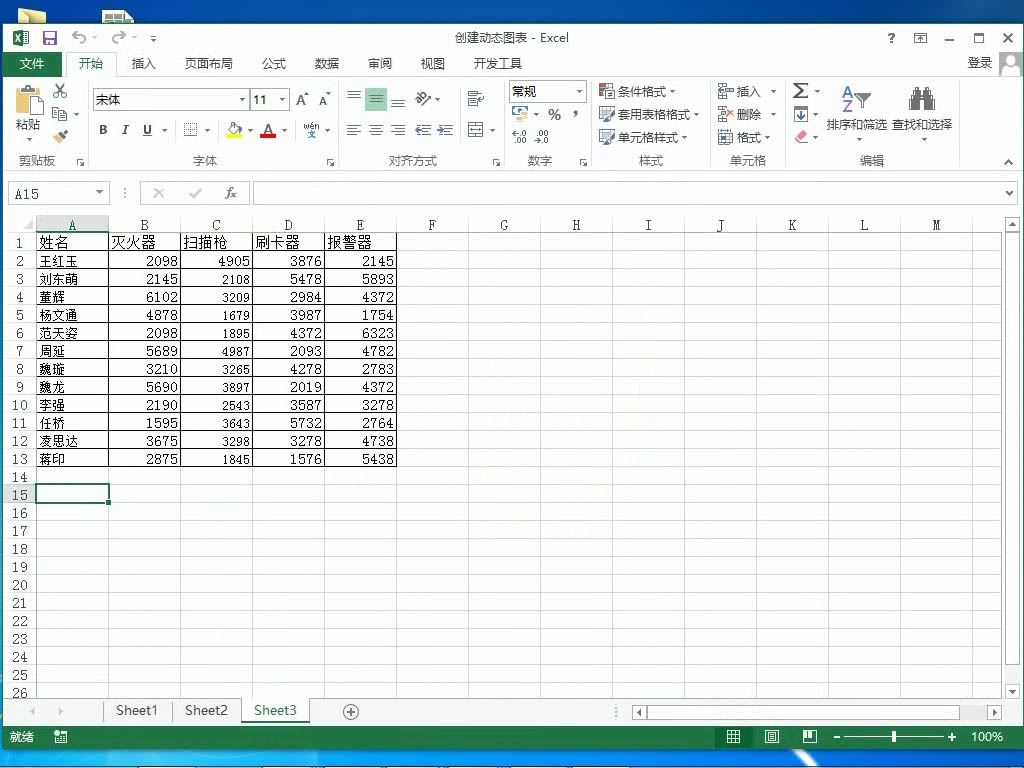1024x768 pixels.
Task: Collapse the ribbon with the arrow
Action: tap(1008, 162)
